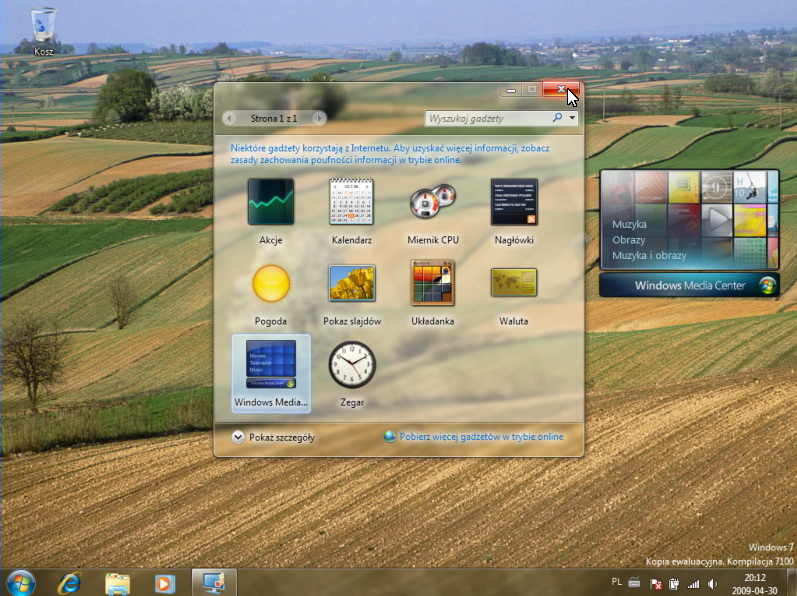Image resolution: width=797 pixels, height=596 pixels.
Task: Select the Miernik CPU gadget
Action: tap(433, 202)
